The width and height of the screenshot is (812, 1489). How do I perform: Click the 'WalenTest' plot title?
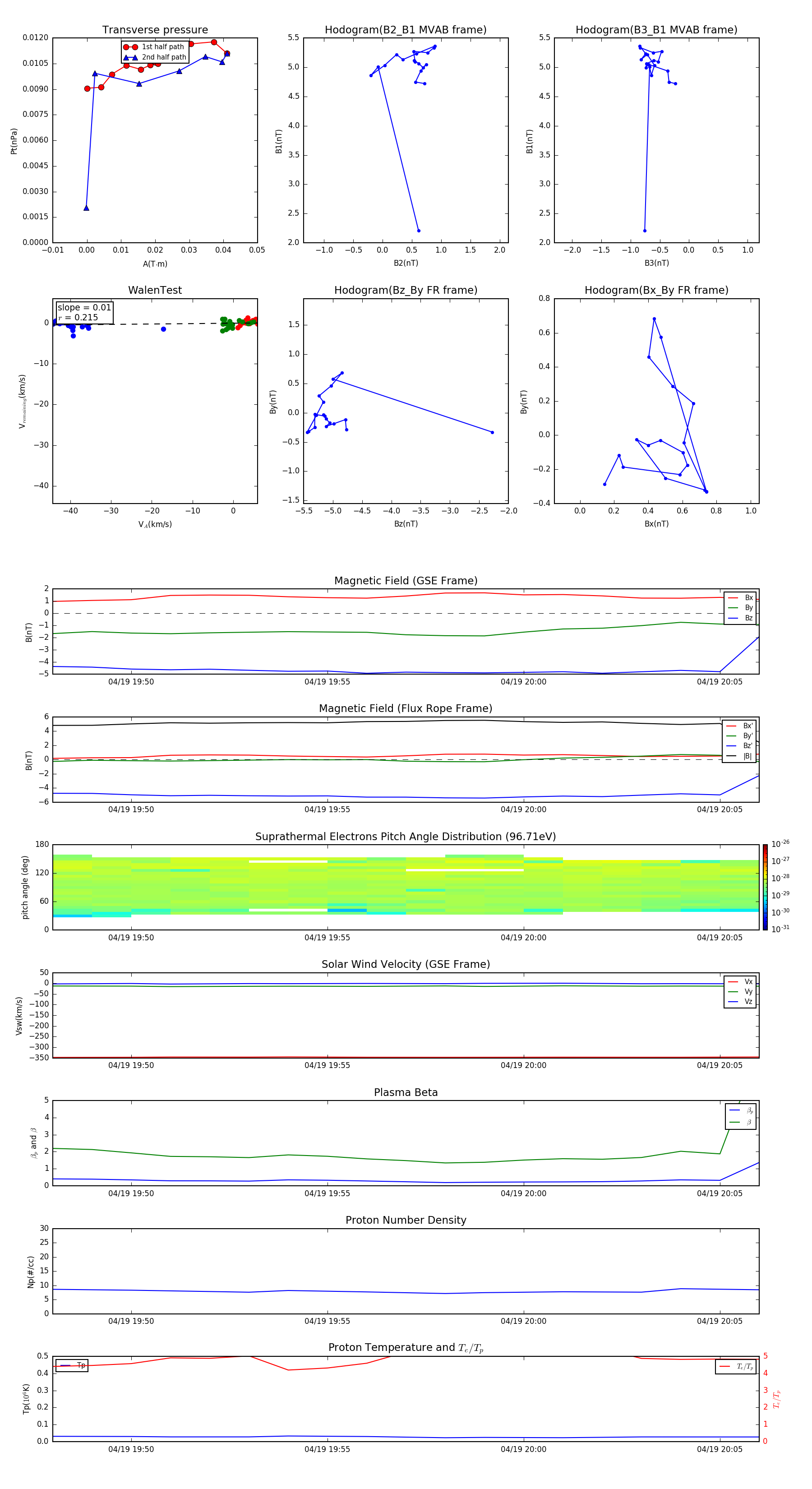(x=155, y=290)
